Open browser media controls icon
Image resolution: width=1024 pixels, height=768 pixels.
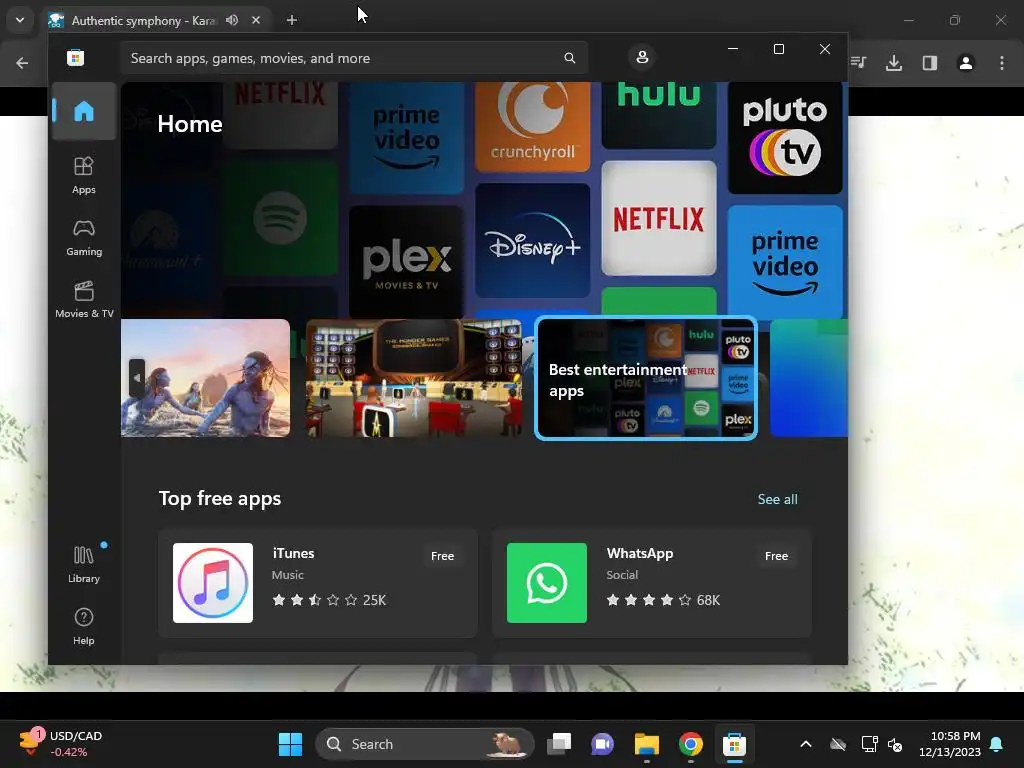coord(859,63)
